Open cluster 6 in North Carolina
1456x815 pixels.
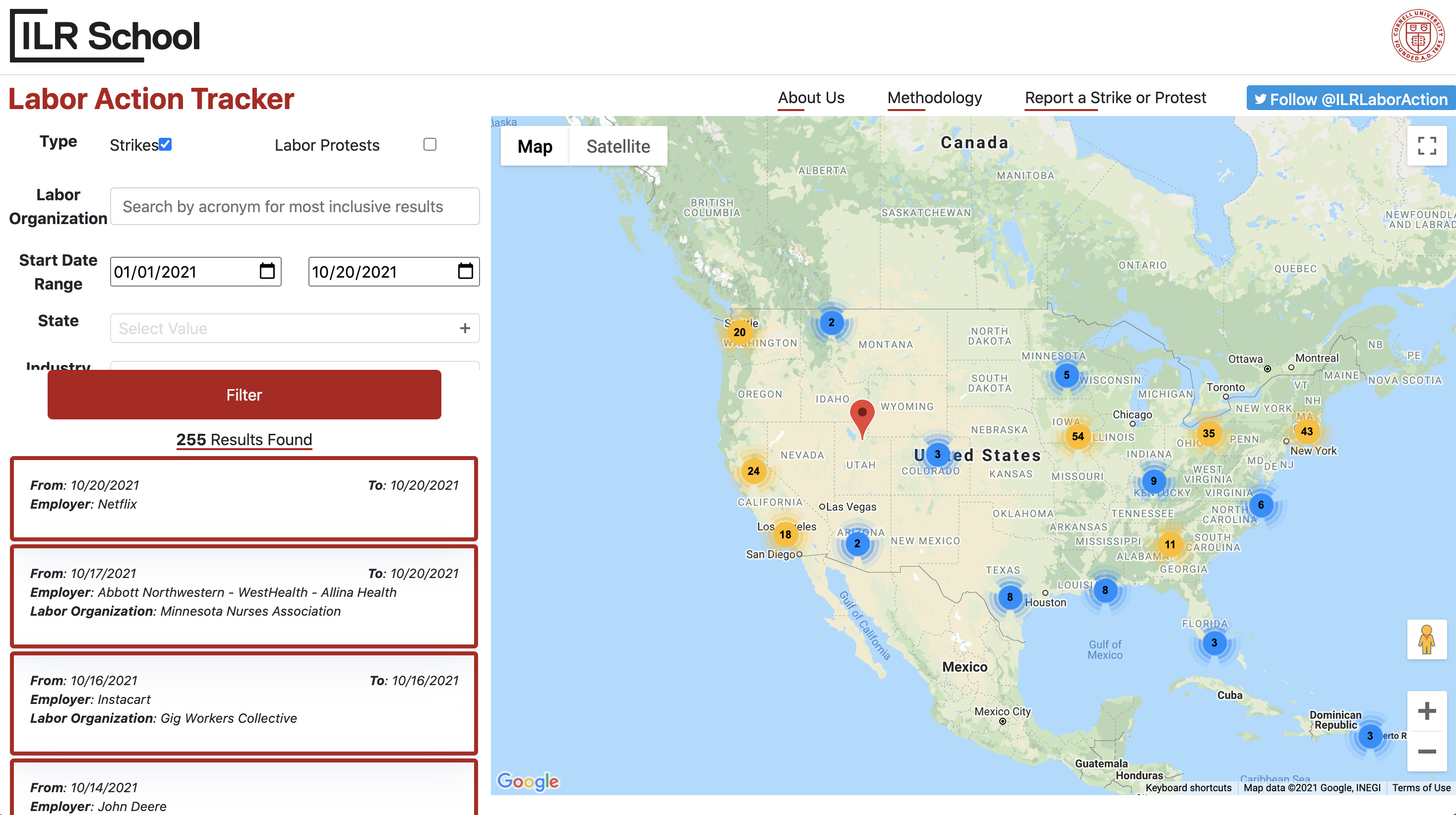[1261, 505]
